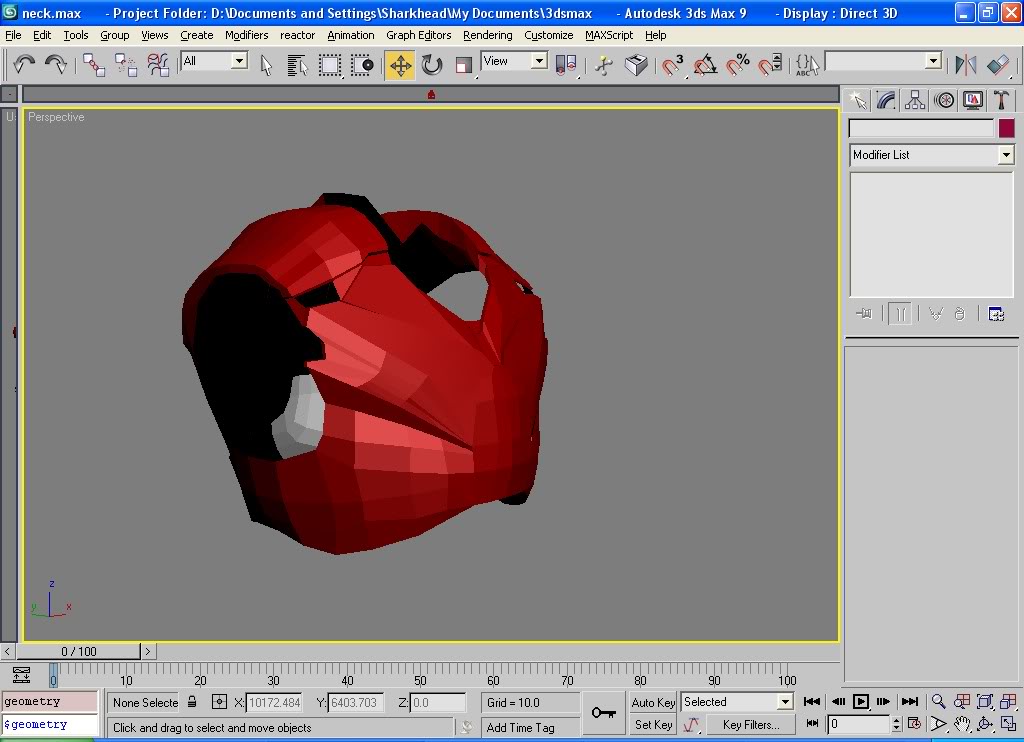Open the selection filter 'All' dropdown
1024x742 pixels.
(x=238, y=61)
